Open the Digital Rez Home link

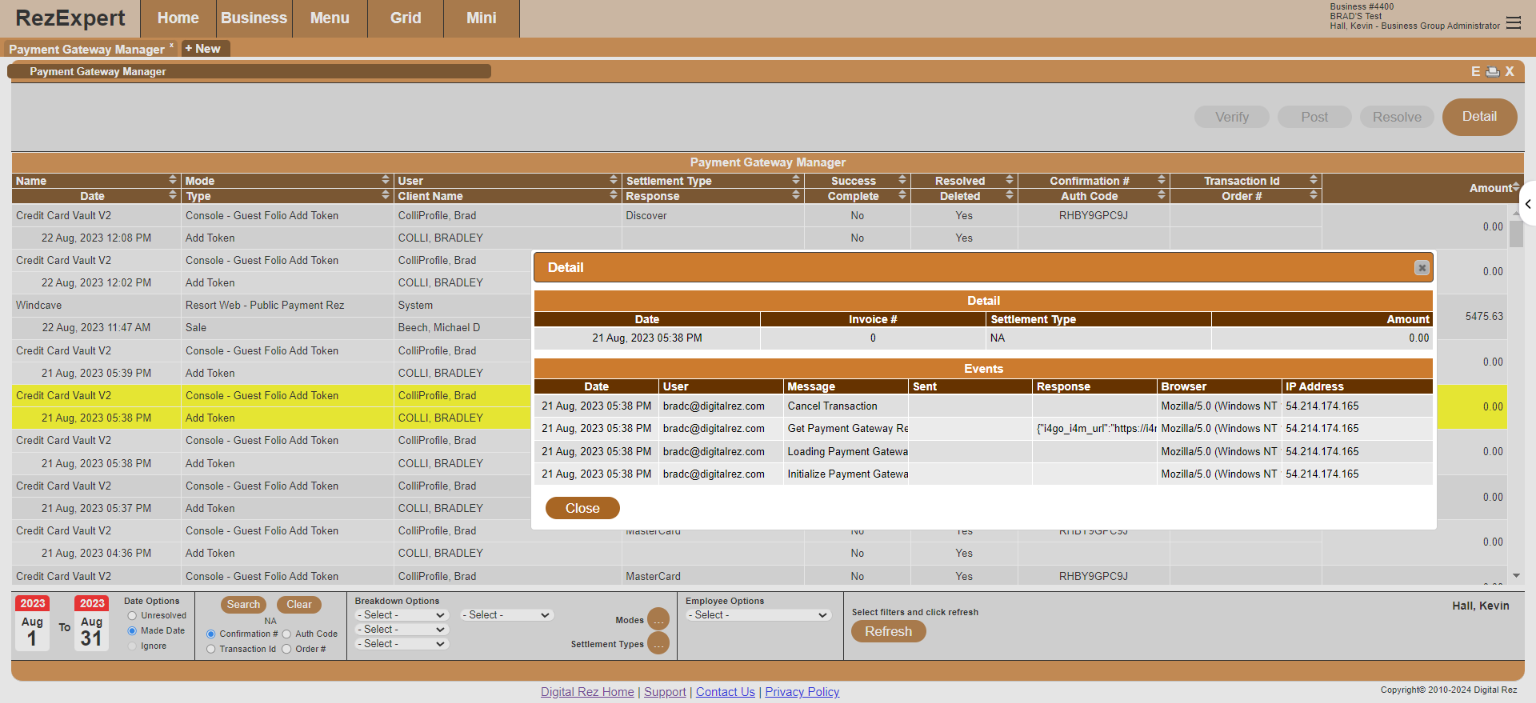[x=587, y=692]
